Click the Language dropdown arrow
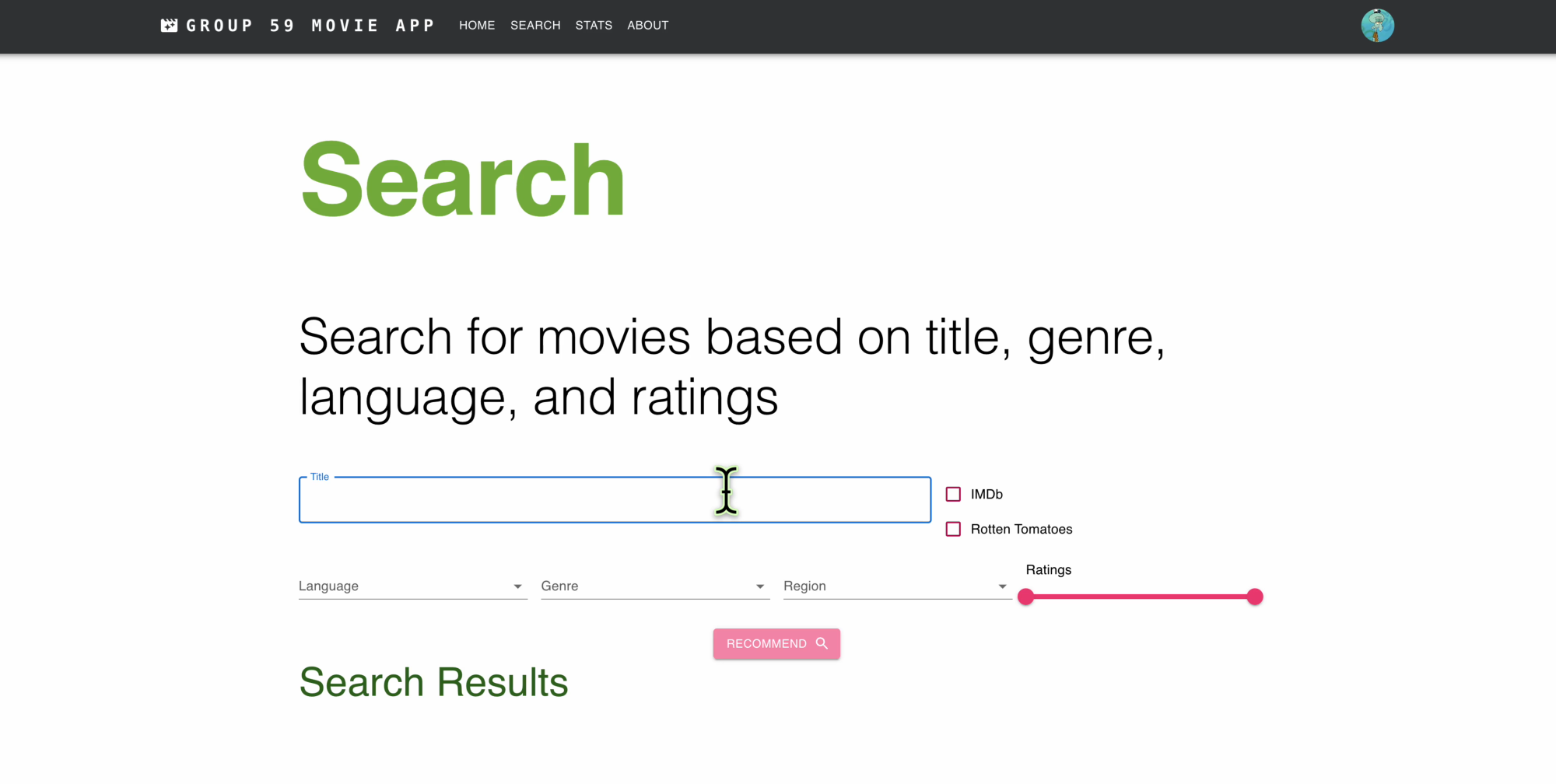Screen dimensions: 1556x784 click(517, 586)
